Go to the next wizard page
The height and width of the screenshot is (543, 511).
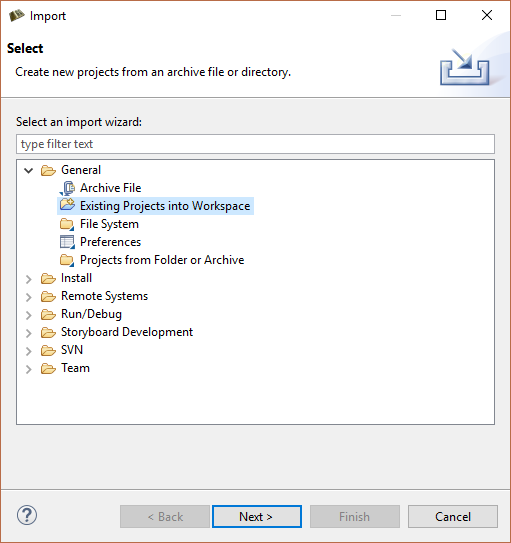click(257, 517)
